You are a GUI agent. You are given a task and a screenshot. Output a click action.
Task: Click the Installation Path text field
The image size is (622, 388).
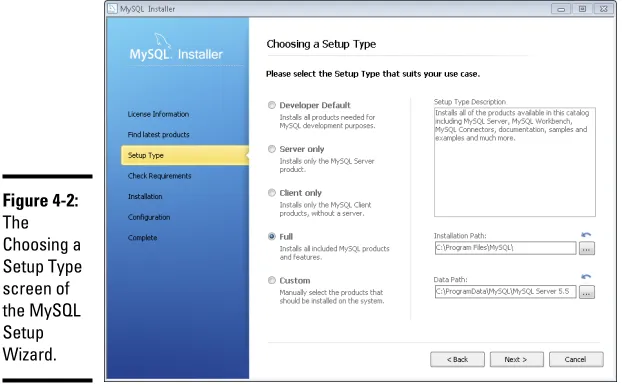tap(505, 248)
